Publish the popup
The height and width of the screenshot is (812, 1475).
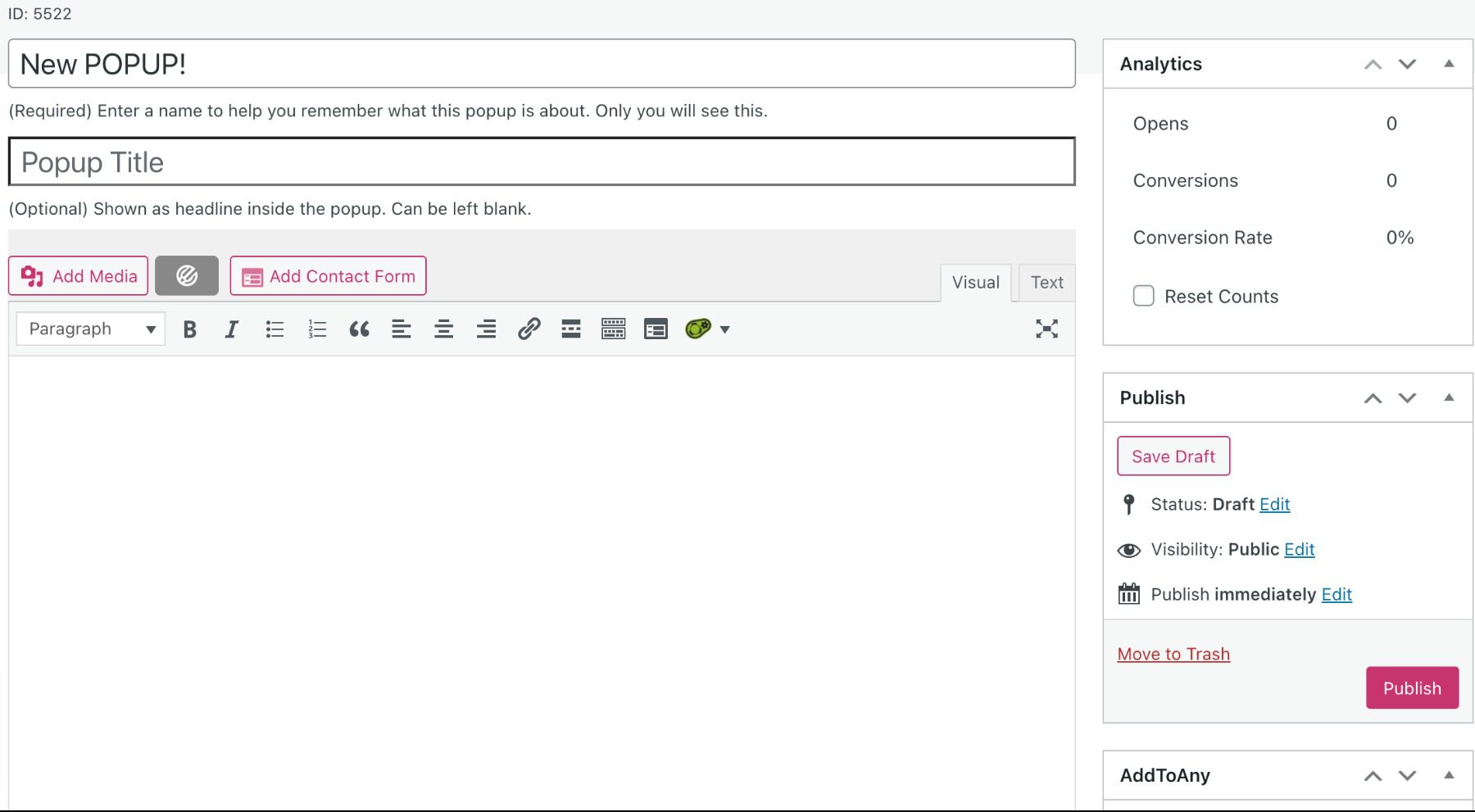(x=1412, y=687)
